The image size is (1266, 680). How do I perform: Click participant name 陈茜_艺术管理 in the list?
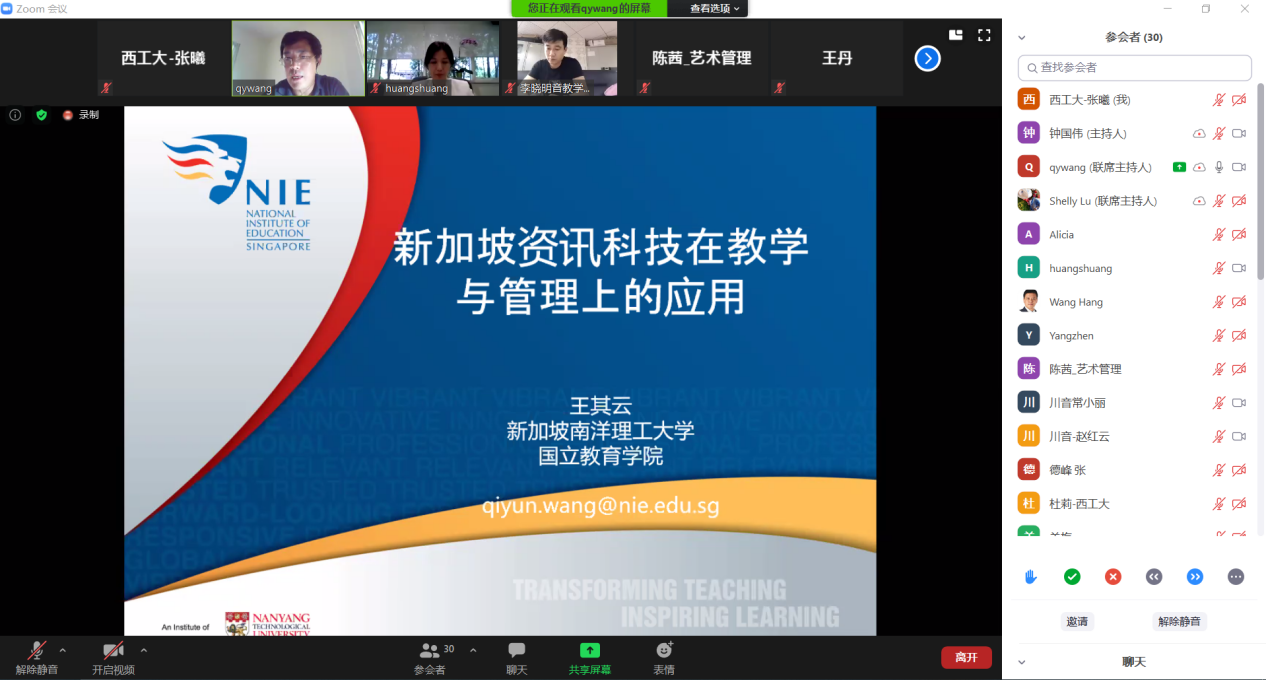[1085, 369]
